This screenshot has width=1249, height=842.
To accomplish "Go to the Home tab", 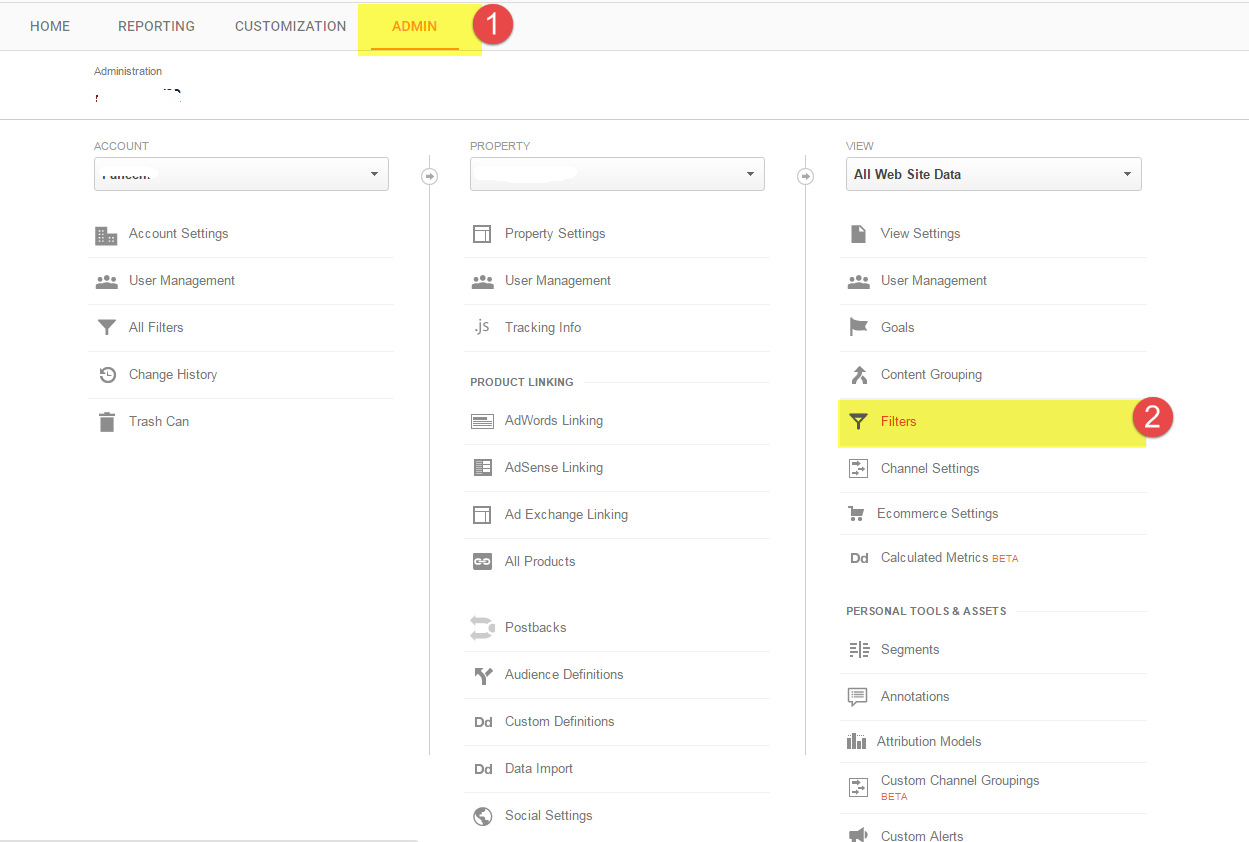I will click(50, 26).
